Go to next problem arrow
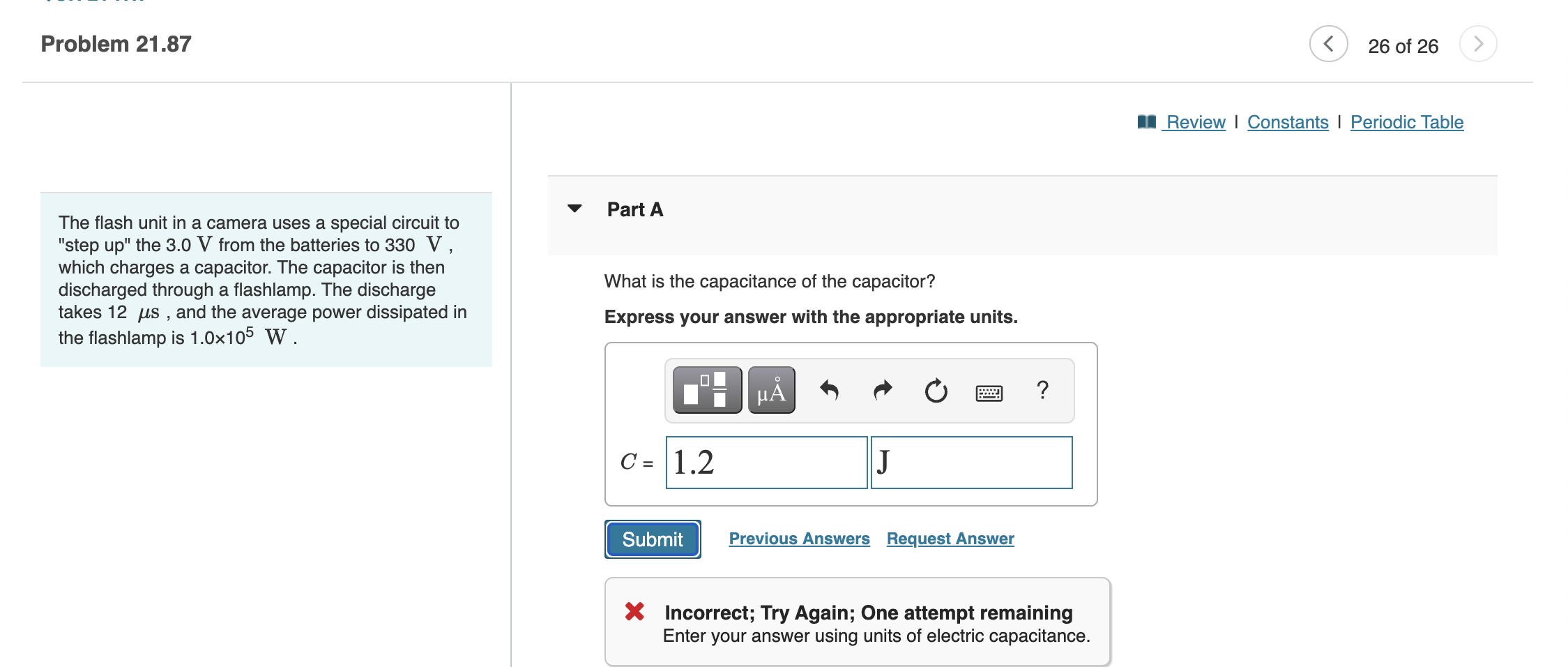The image size is (1568, 667). 1478,44
